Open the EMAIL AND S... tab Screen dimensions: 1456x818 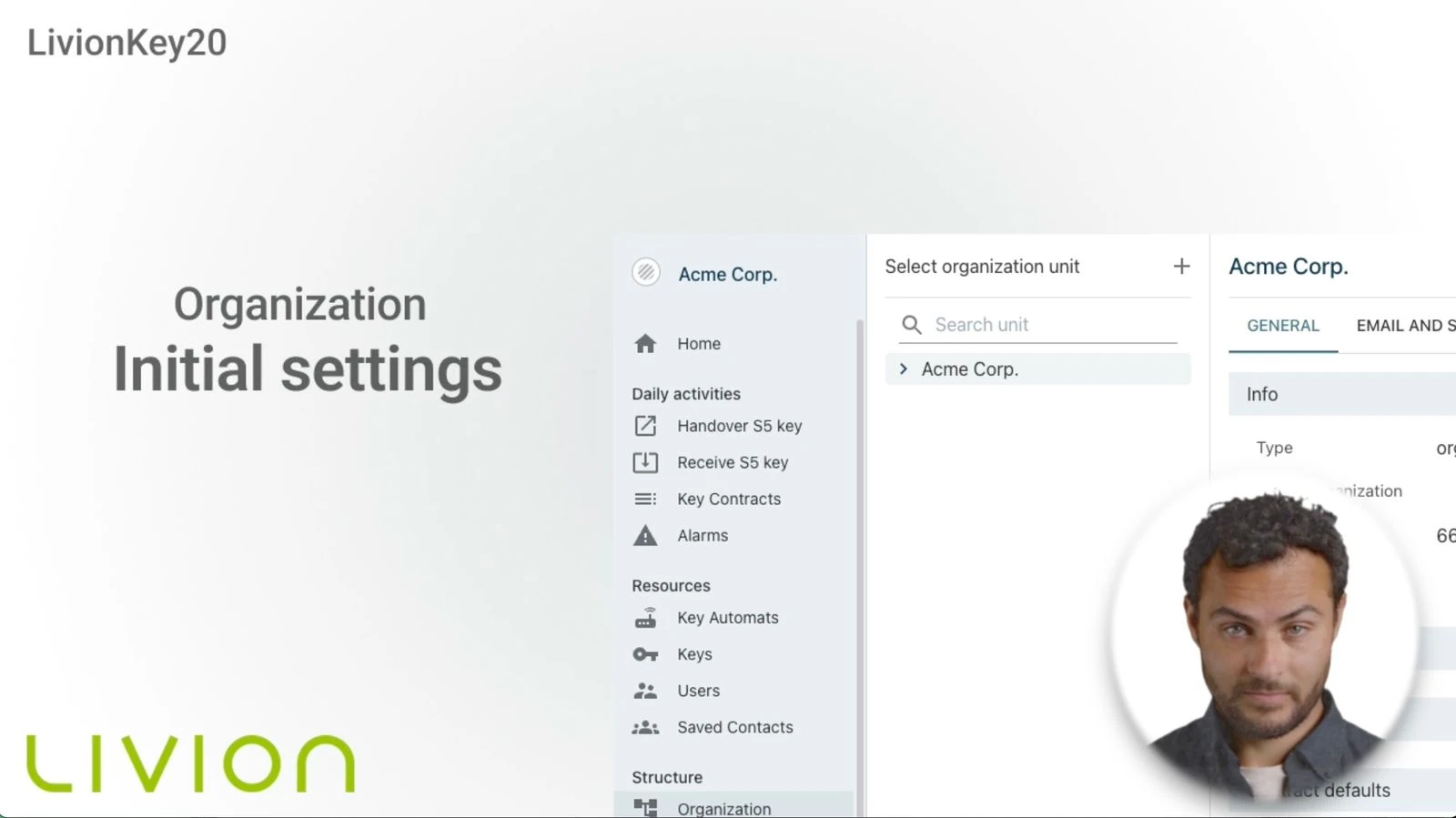(x=1404, y=326)
